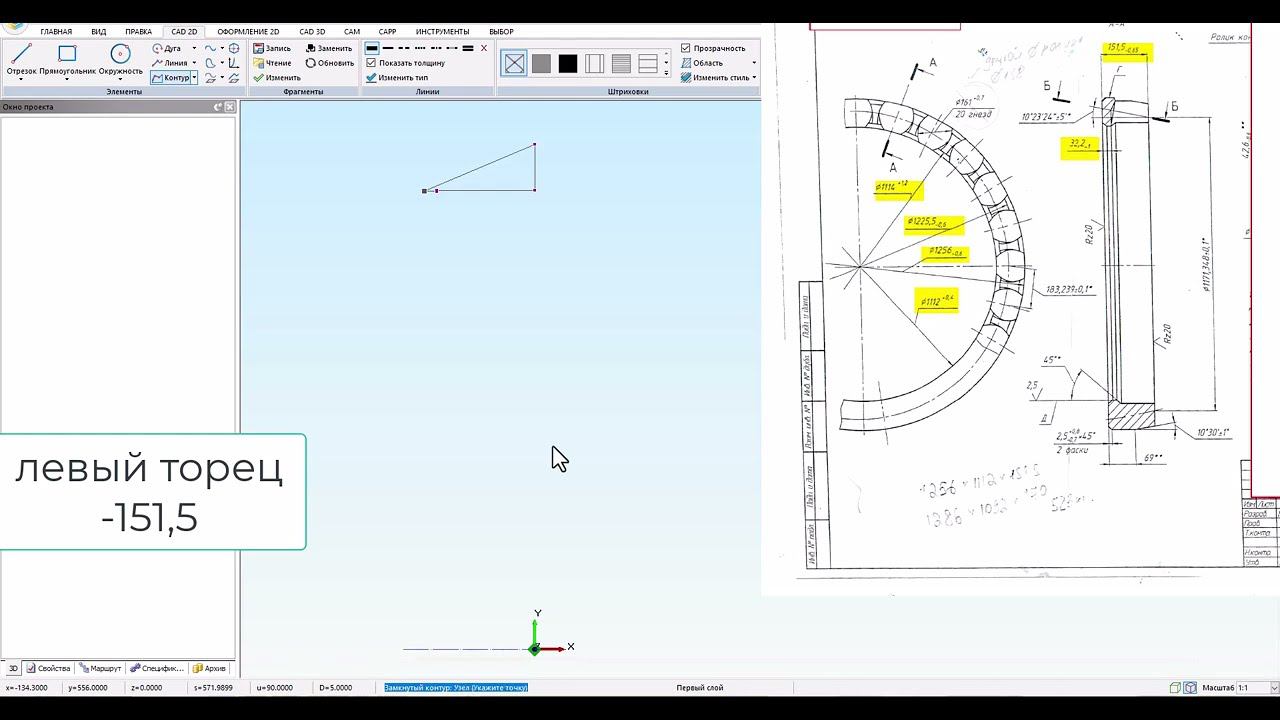Switch to the Архив panel tab
1280x720 pixels.
tap(210, 668)
